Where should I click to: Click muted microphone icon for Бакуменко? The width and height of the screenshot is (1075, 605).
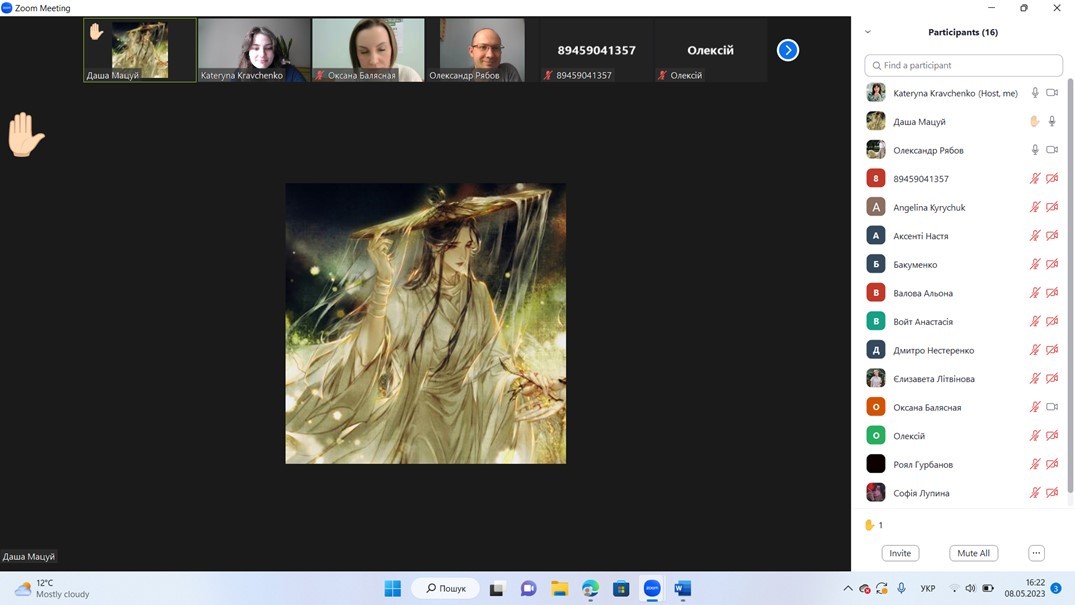point(1035,264)
